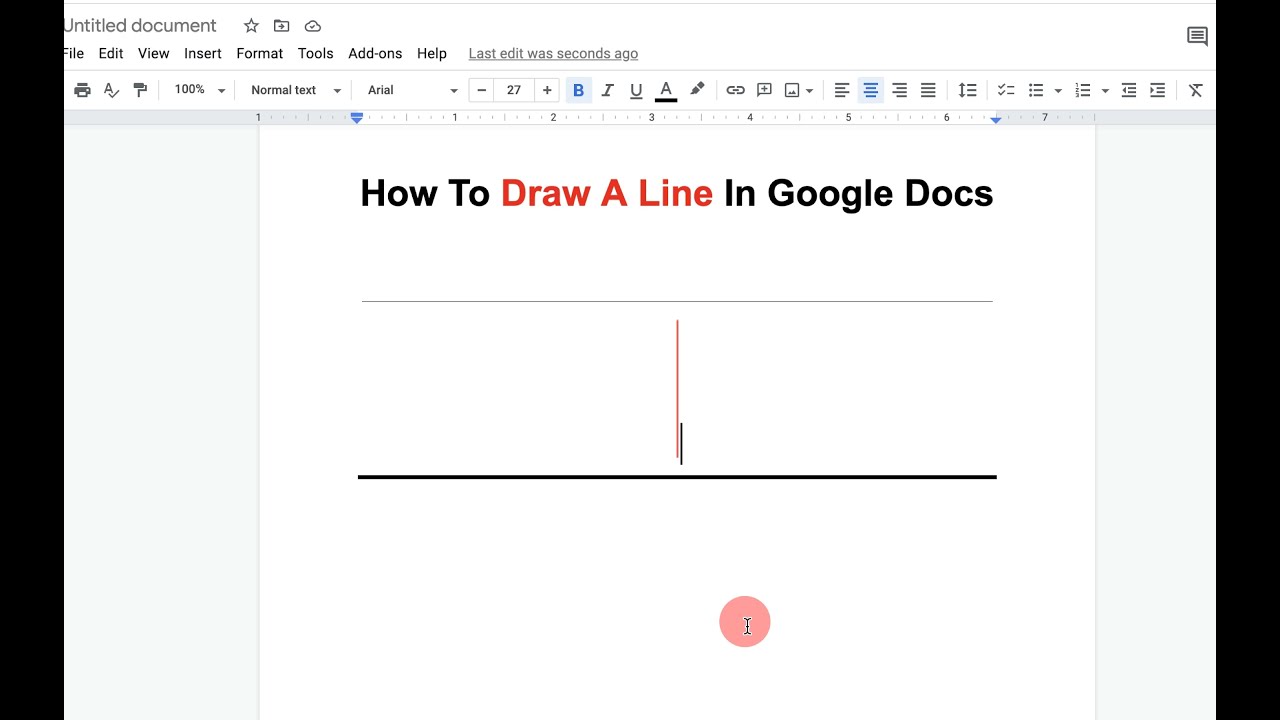This screenshot has height=720, width=1280.
Task: Decrease font size with minus button
Action: 481,90
